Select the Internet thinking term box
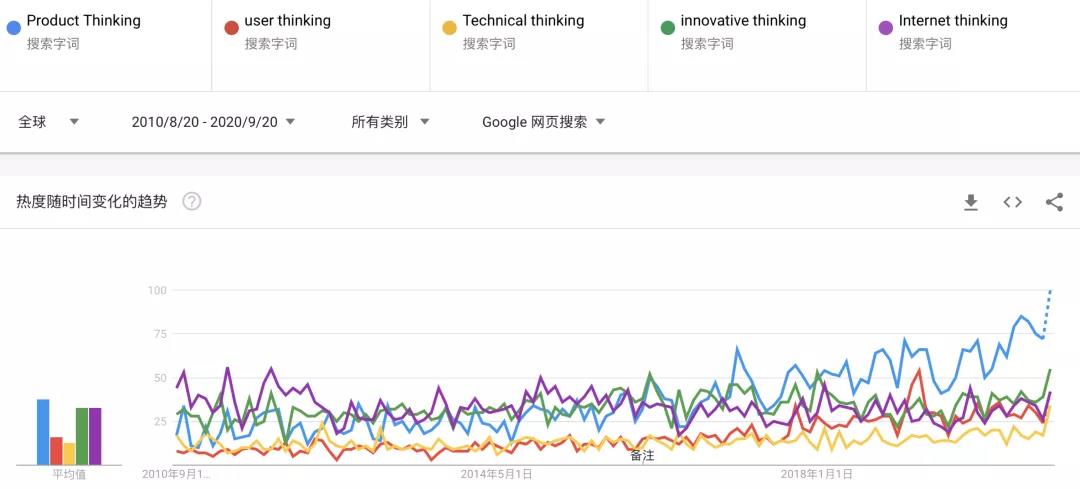The width and height of the screenshot is (1080, 489). coord(973,45)
